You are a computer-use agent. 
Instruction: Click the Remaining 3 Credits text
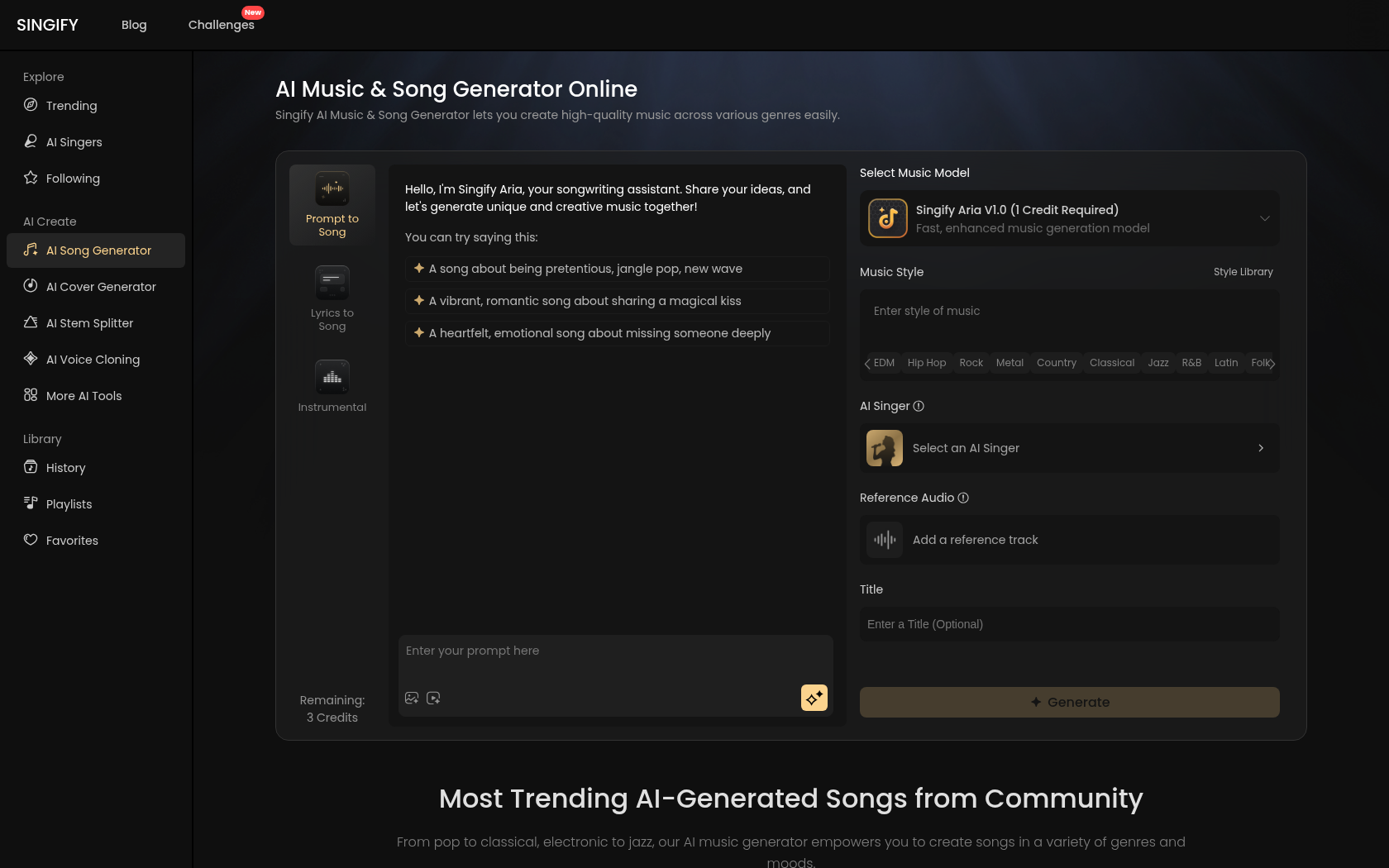tap(332, 708)
